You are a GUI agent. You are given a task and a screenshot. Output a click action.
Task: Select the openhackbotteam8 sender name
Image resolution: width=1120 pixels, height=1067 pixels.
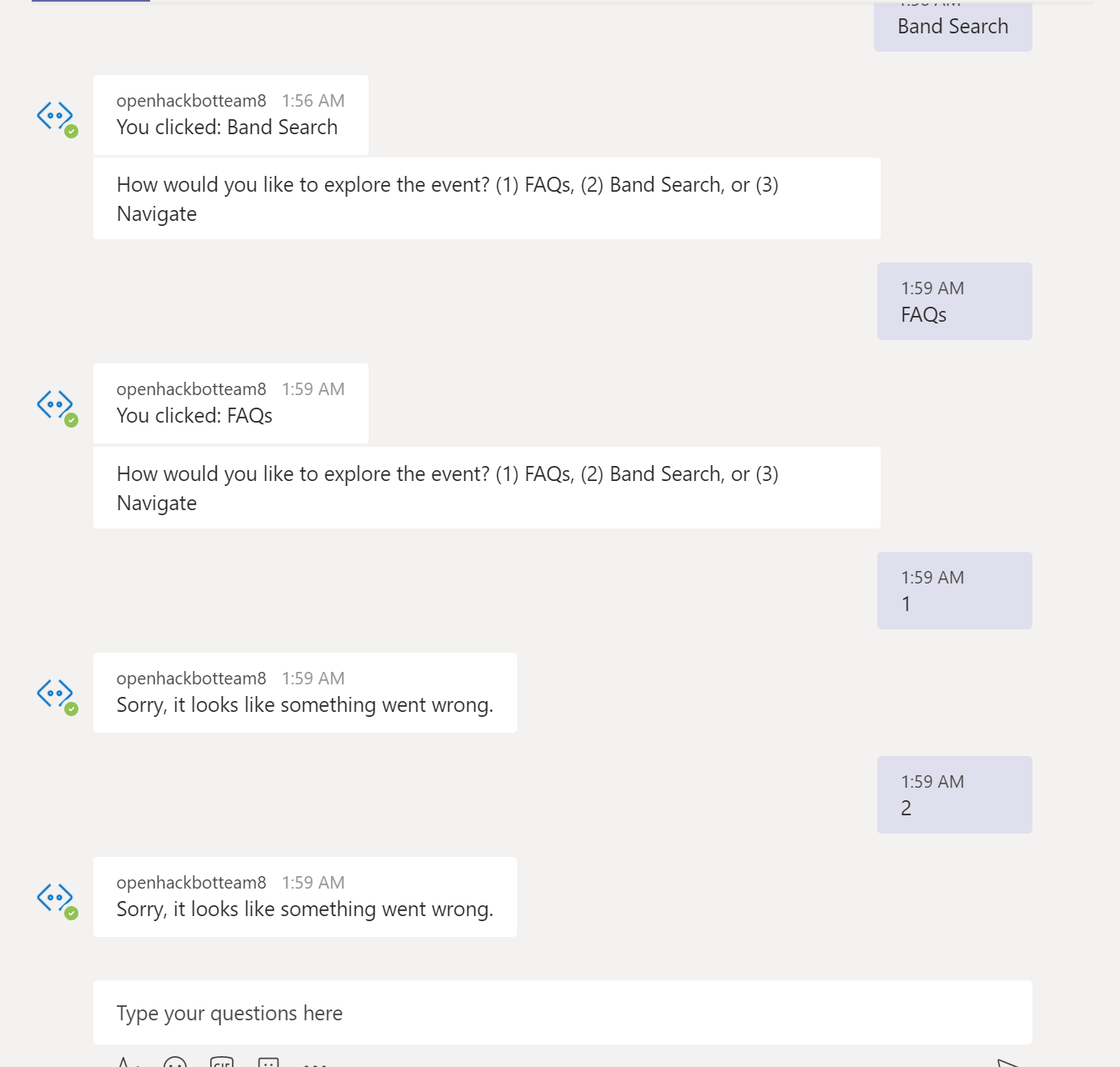pyautogui.click(x=191, y=100)
